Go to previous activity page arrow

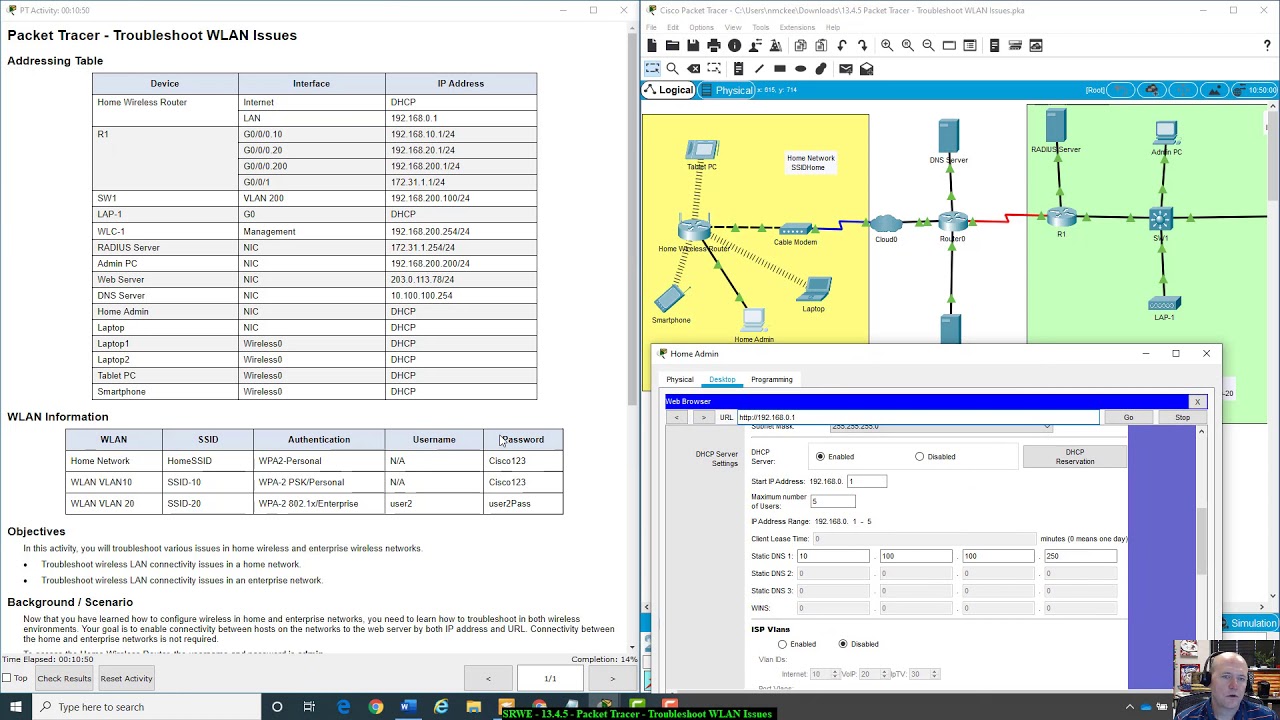[488, 678]
